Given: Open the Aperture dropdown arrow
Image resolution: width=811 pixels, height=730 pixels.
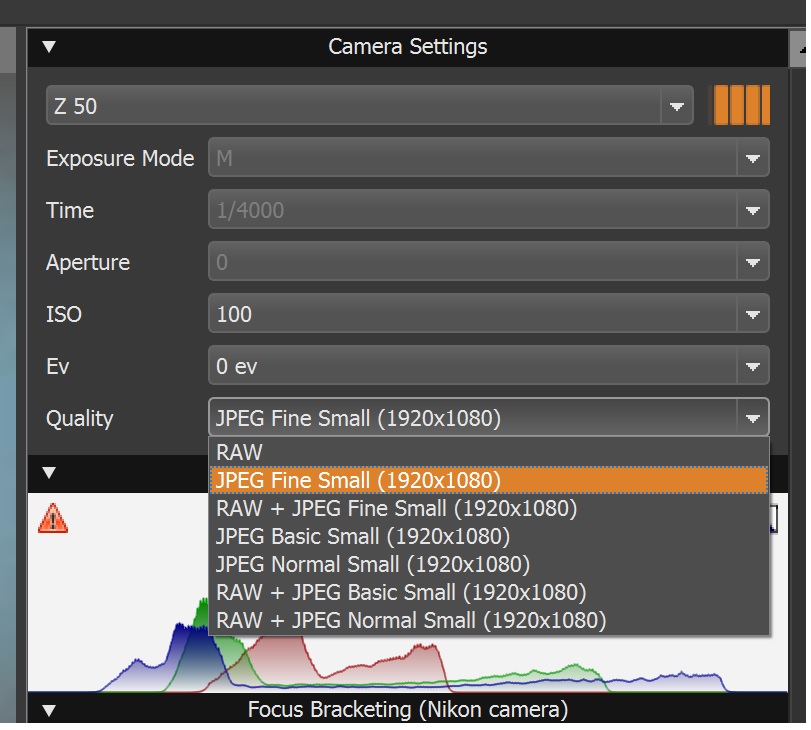Looking at the screenshot, I should (x=753, y=262).
